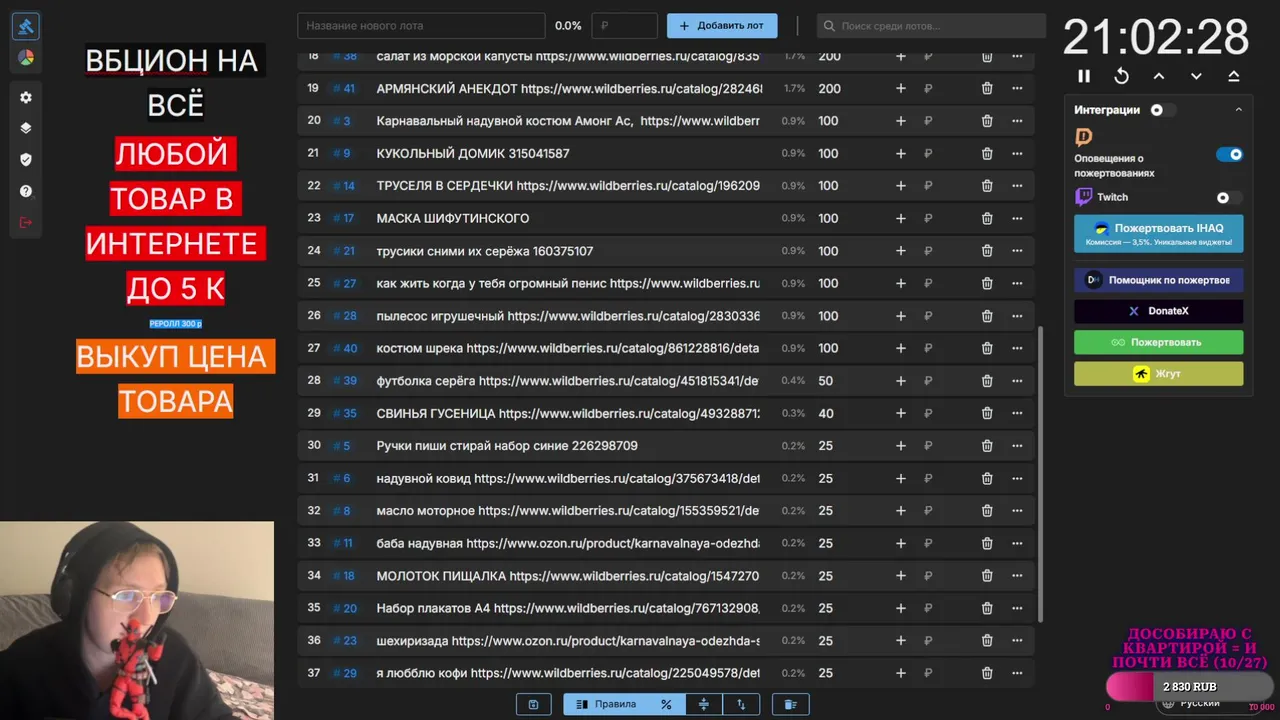Open the pie chart wheel page
1280x720 pixels.
point(26,58)
